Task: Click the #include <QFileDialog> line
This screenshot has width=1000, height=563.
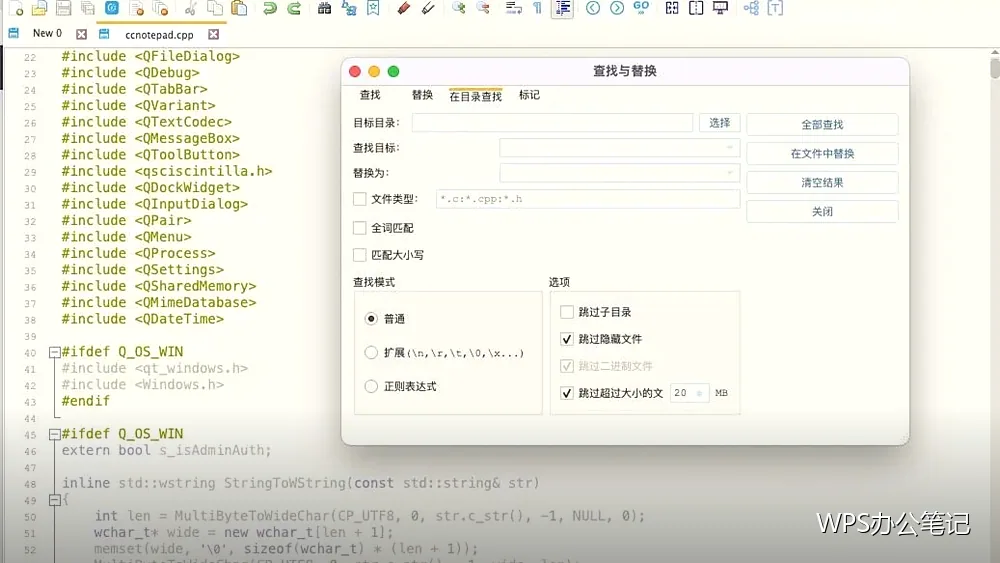Action: point(151,56)
